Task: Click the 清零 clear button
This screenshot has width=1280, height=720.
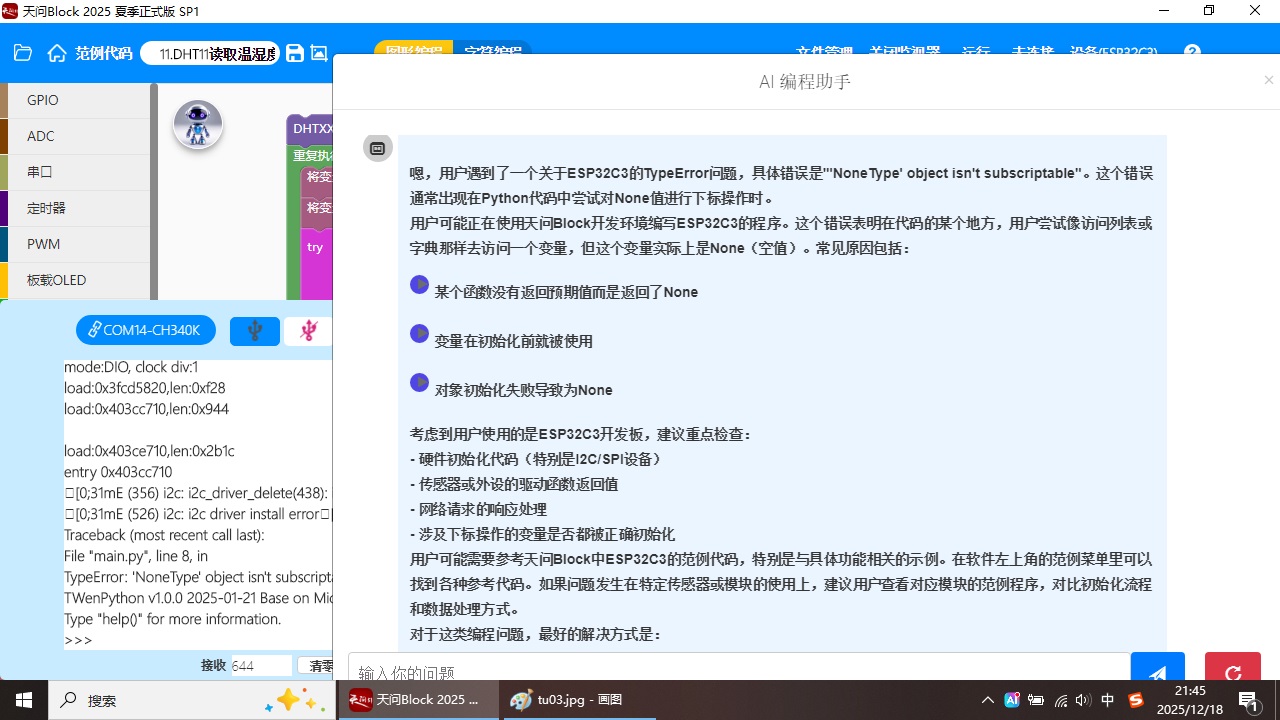Action: (317, 666)
